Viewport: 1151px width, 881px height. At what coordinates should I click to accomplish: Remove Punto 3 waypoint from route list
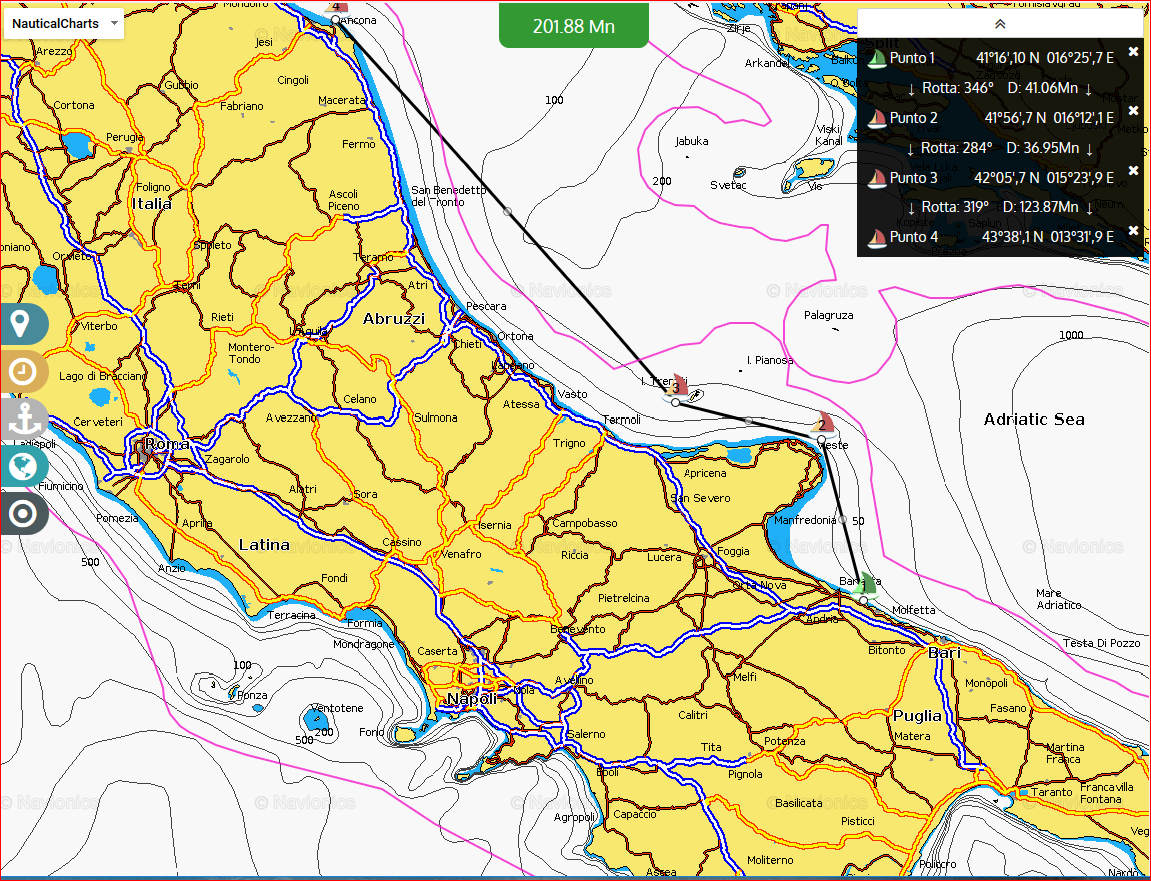1133,170
